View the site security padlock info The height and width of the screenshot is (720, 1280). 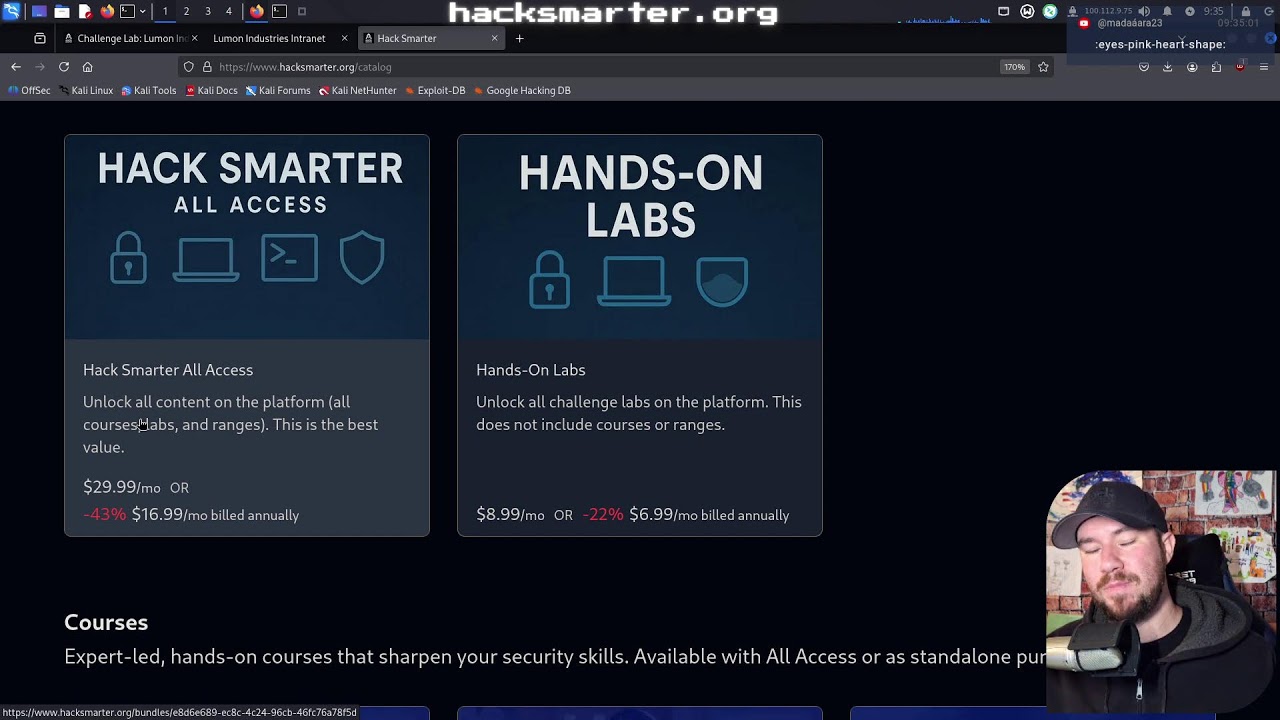207,67
